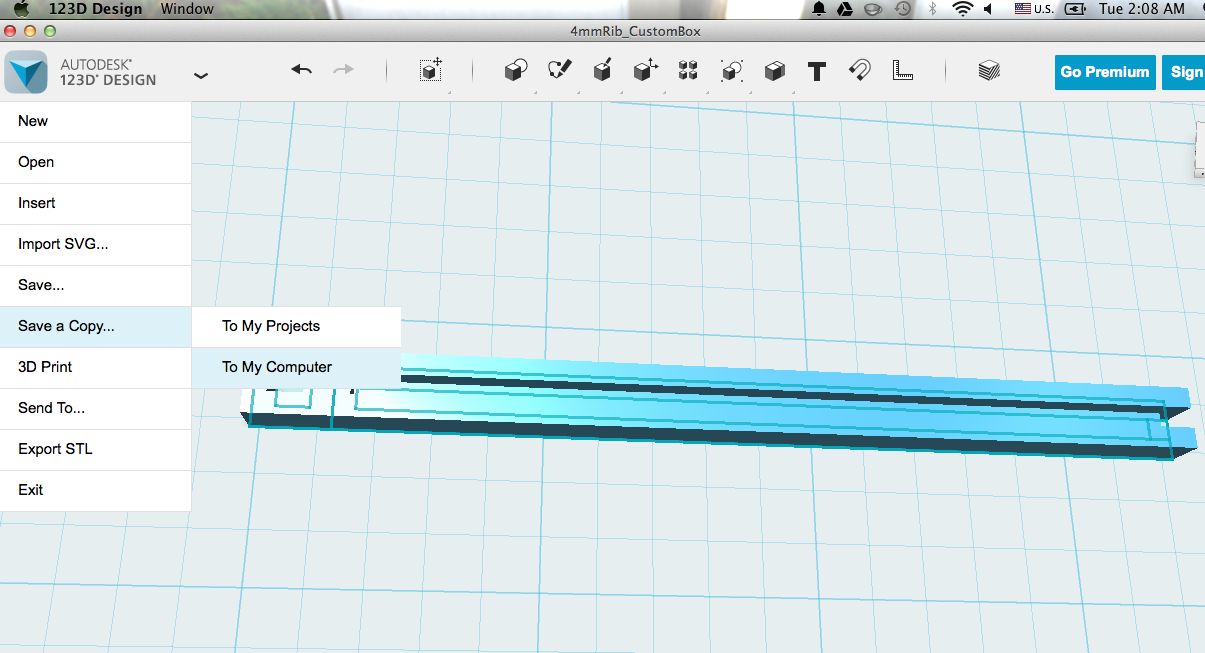Choose New from the menu

tap(95, 121)
